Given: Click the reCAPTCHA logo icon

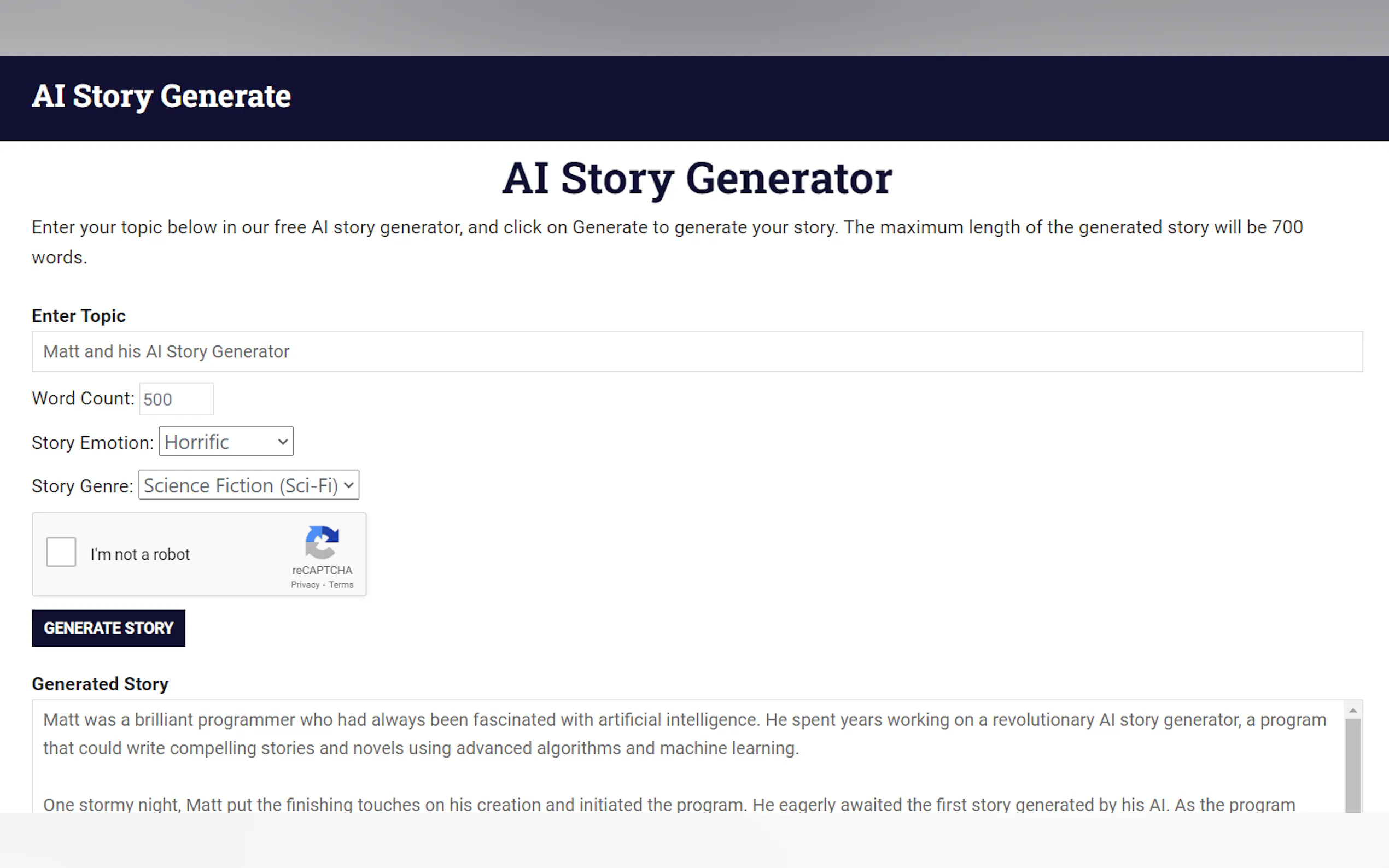Looking at the screenshot, I should (322, 542).
